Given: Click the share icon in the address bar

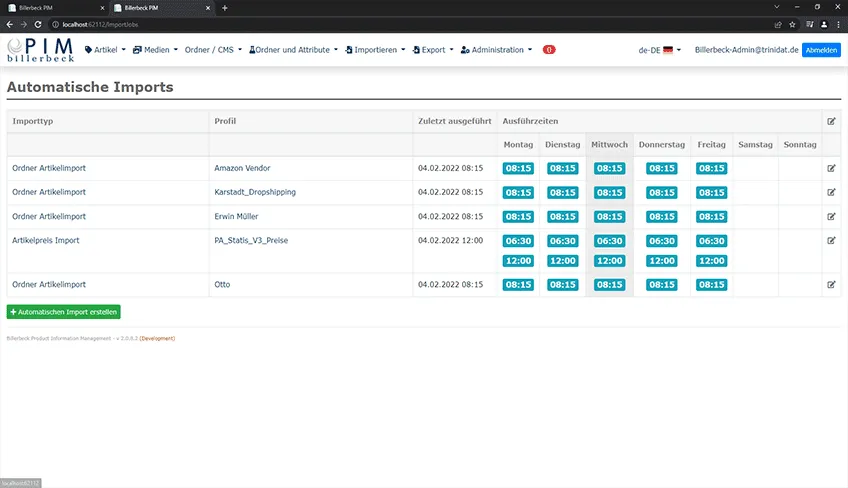Looking at the screenshot, I should (778, 24).
